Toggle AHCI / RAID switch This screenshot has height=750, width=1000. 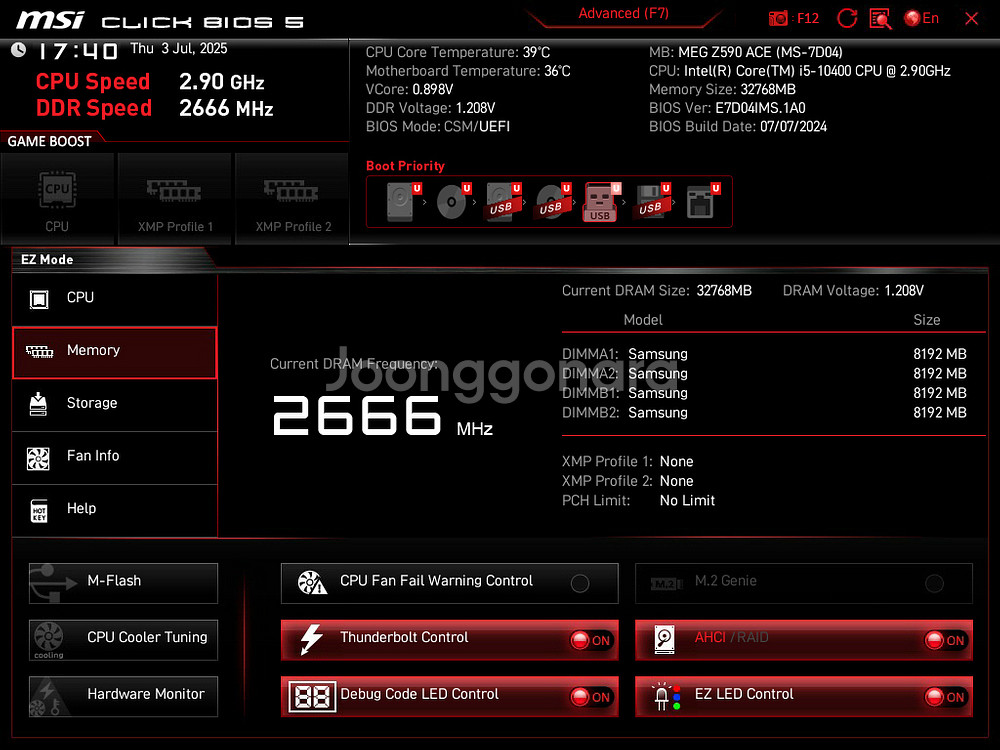[946, 640]
